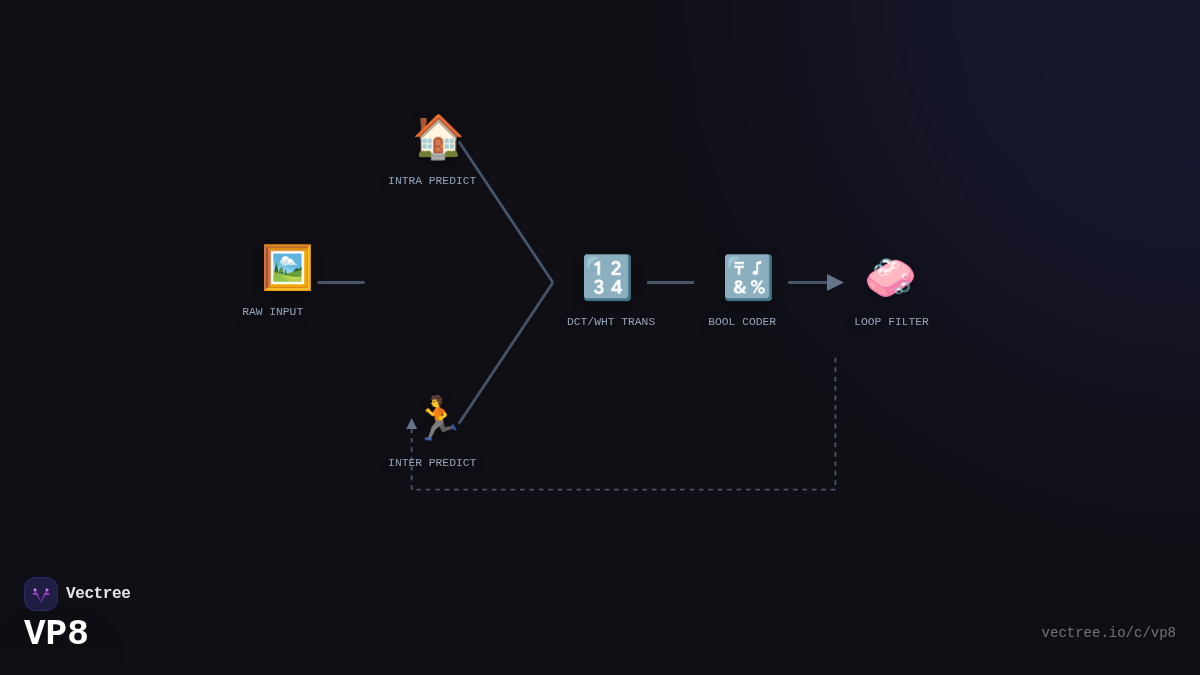Select the BOOL CODER label
This screenshot has width=1200, height=675.
(742, 322)
